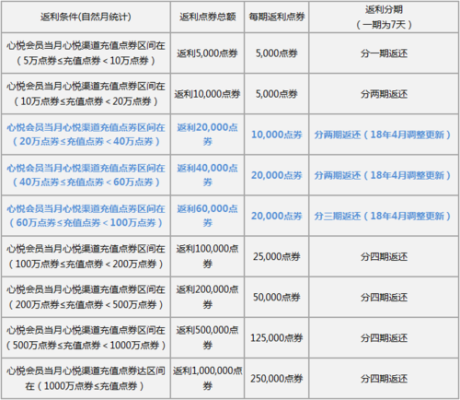
Task: Select the condition cell 10万点券≤充值点券<20万点券
Action: point(86,94)
